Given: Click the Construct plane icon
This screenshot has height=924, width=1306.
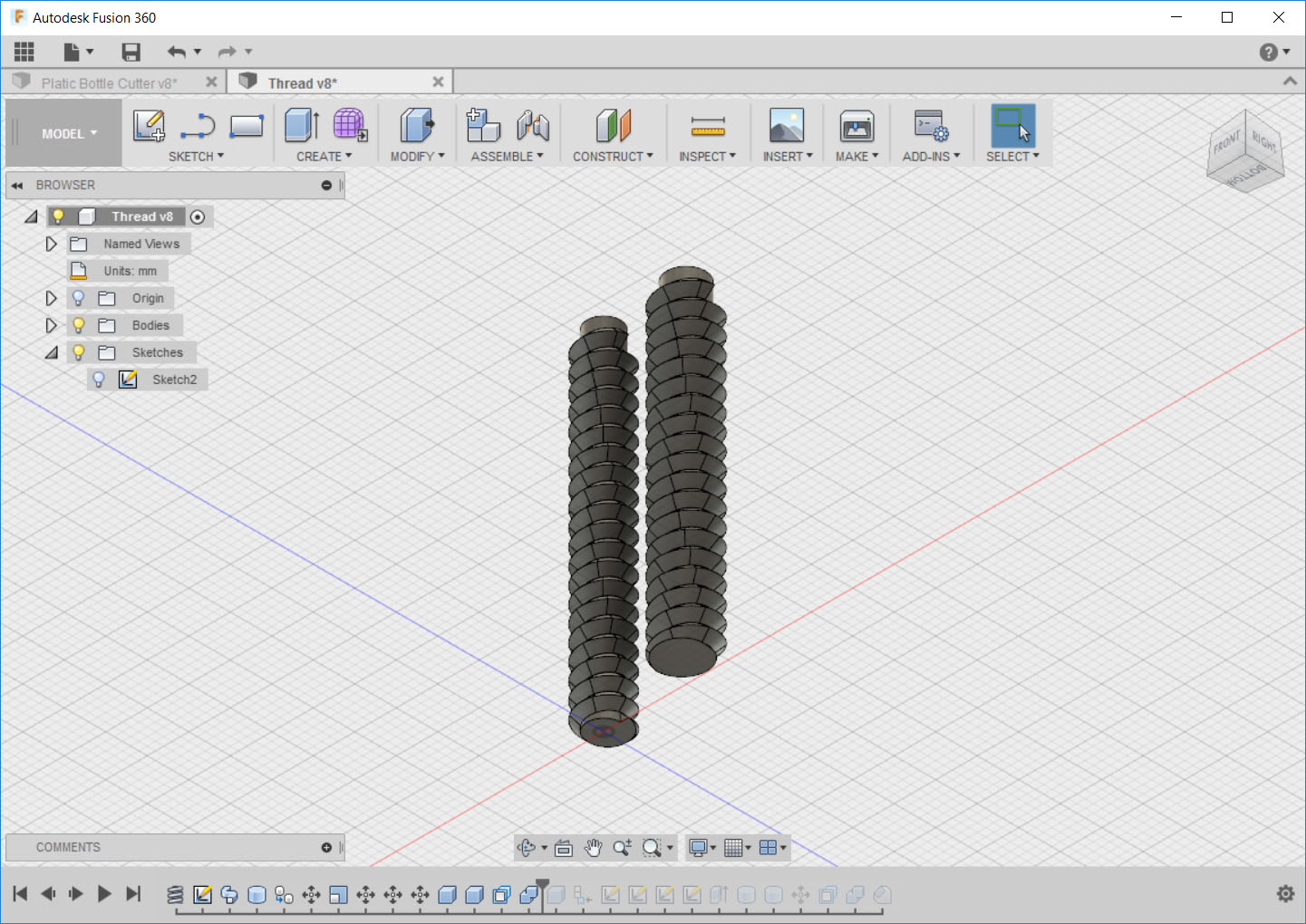Looking at the screenshot, I should coord(613,126).
